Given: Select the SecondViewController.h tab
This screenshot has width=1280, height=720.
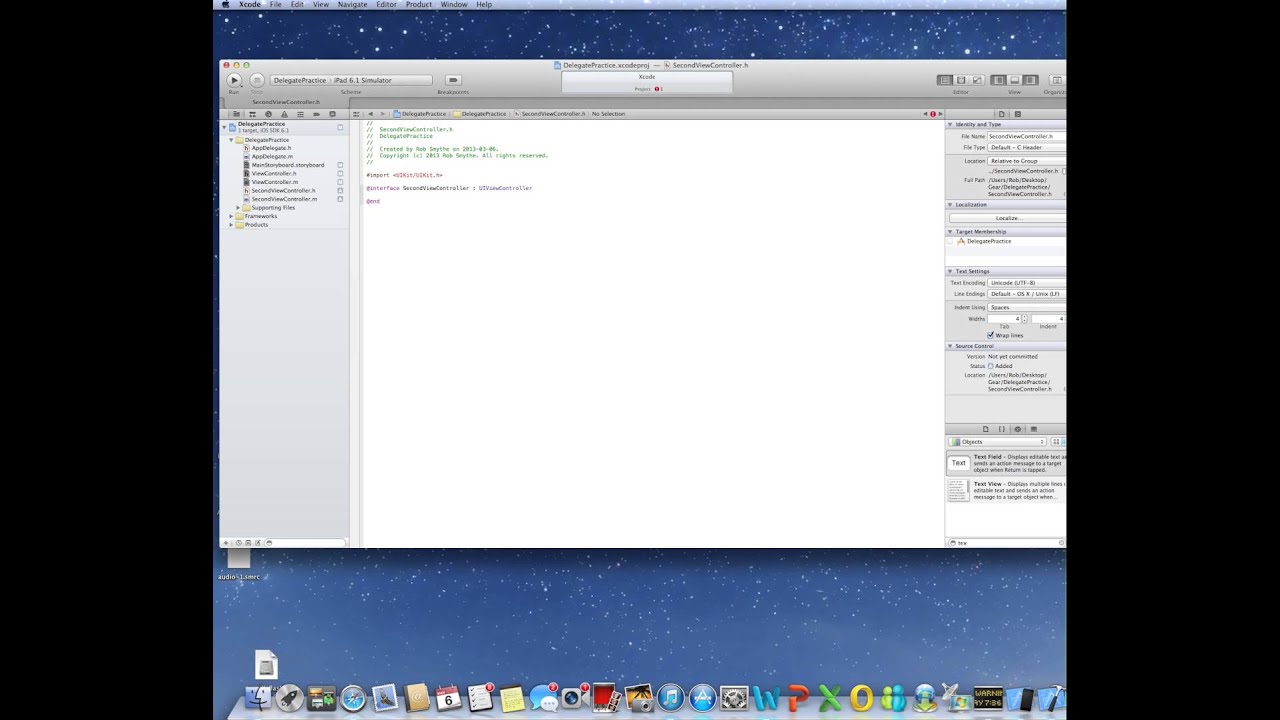Looking at the screenshot, I should pos(286,102).
